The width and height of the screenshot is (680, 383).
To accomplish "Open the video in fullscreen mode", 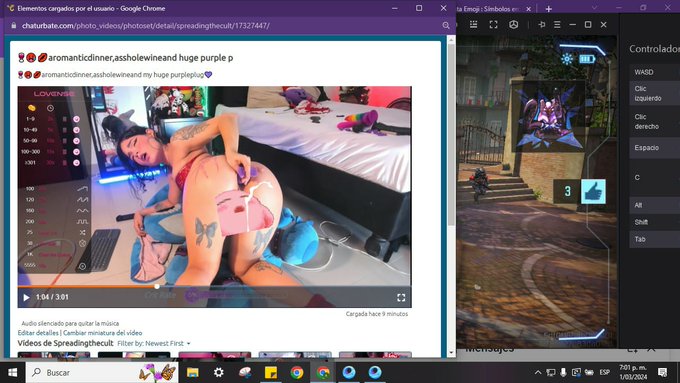I will pos(401,298).
